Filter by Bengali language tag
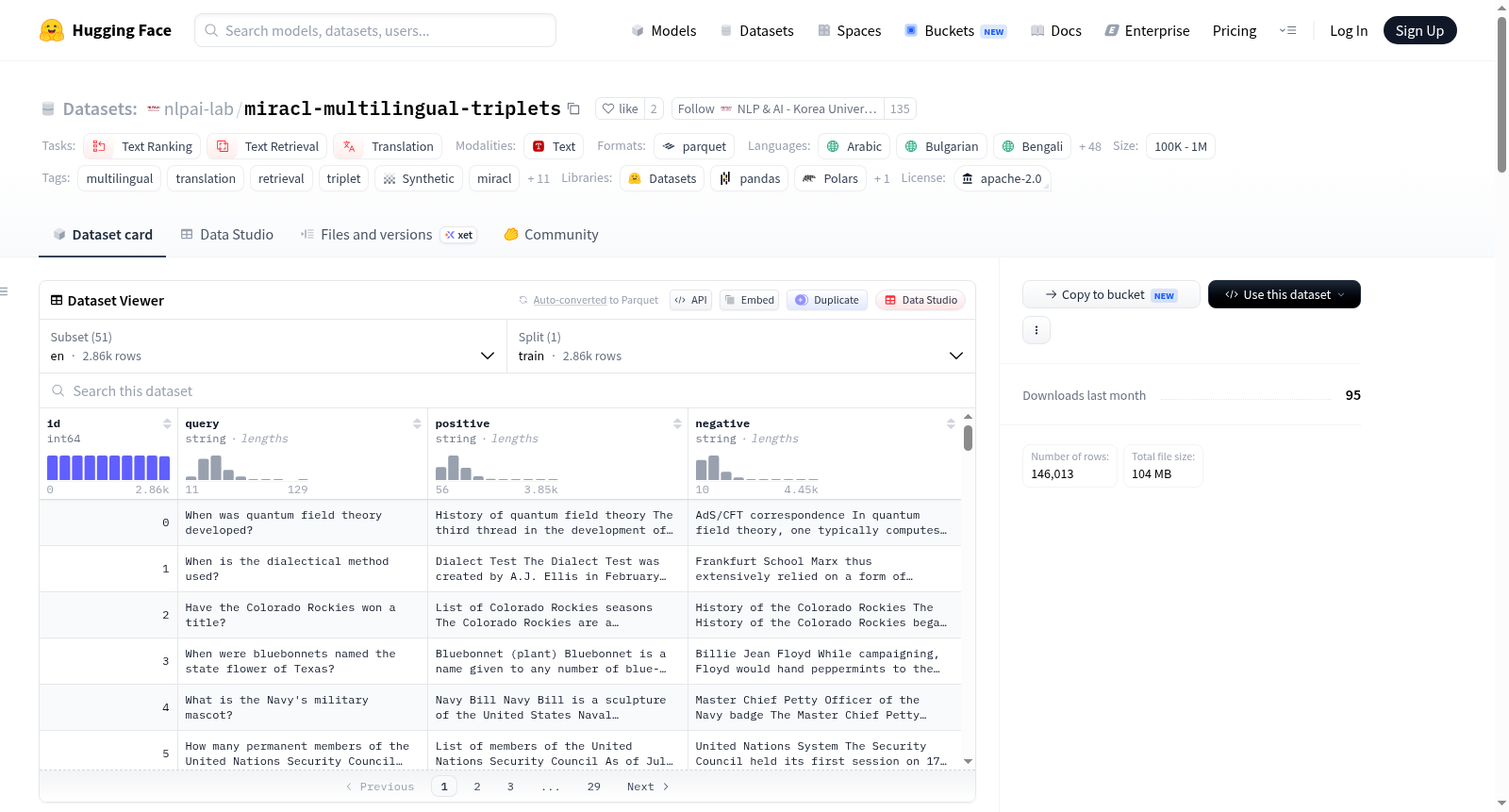1509x812 pixels. pos(1032,146)
